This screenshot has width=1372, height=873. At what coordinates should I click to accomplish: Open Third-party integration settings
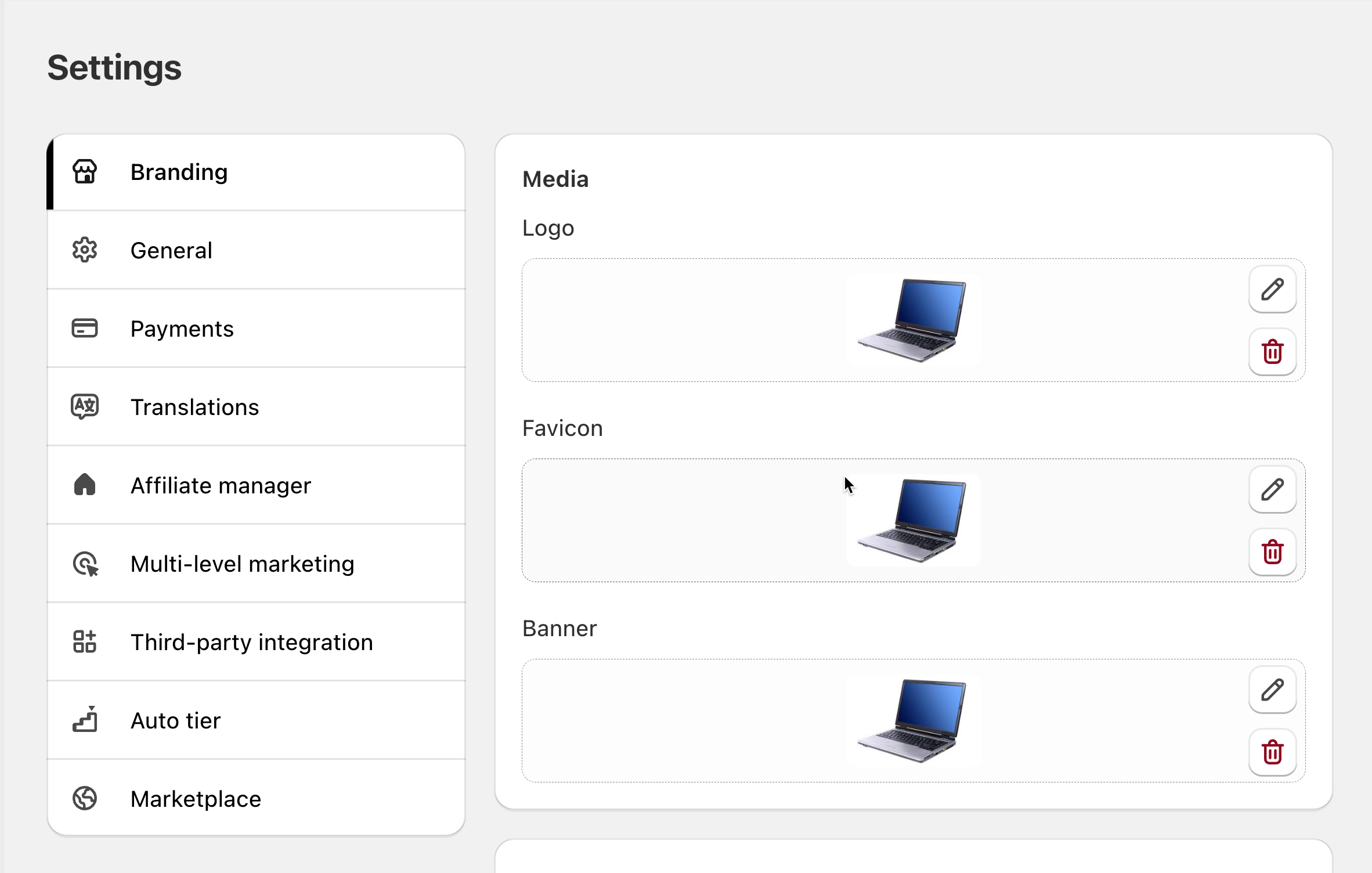coord(251,642)
